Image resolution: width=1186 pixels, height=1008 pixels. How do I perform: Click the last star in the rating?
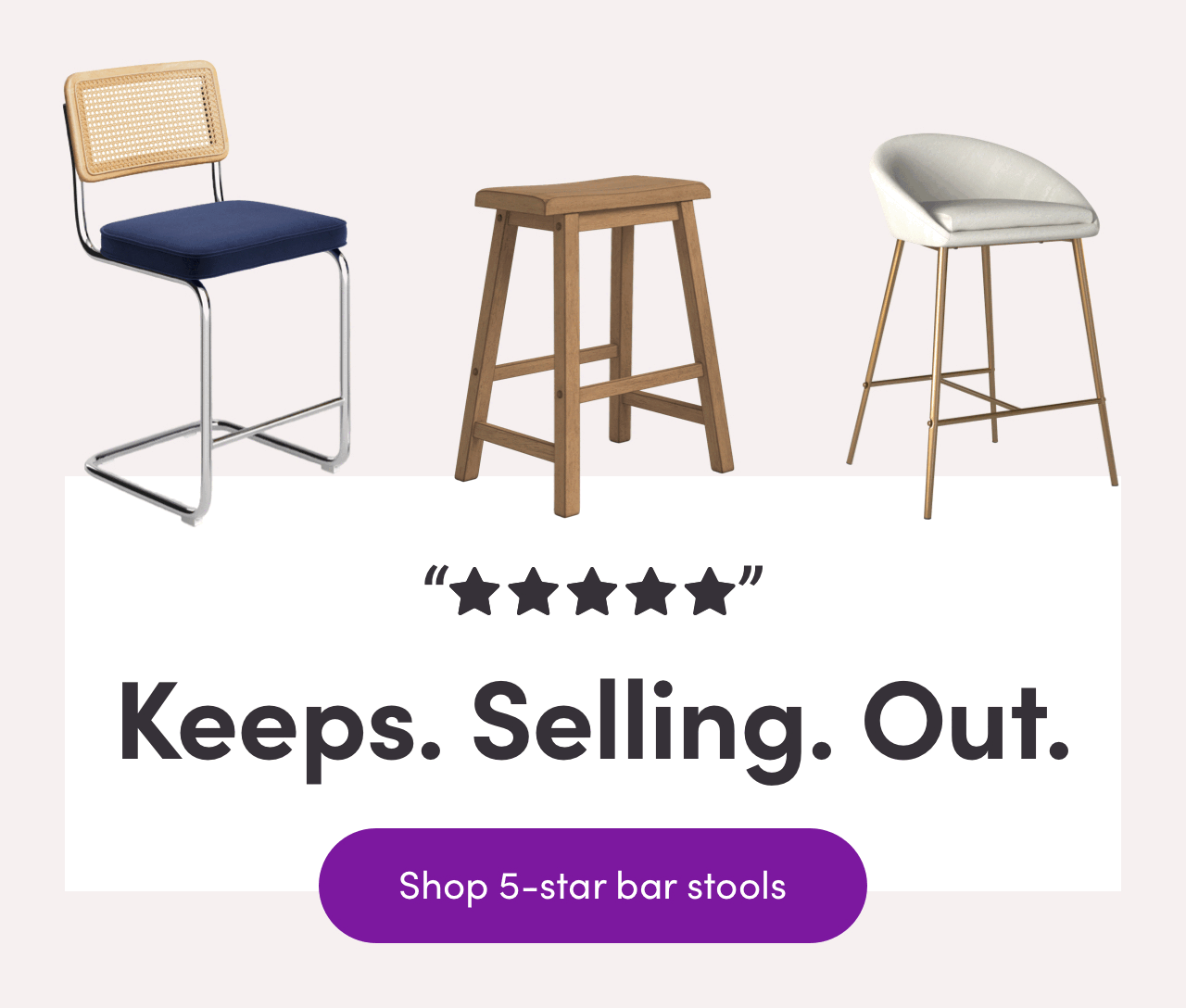710,593
